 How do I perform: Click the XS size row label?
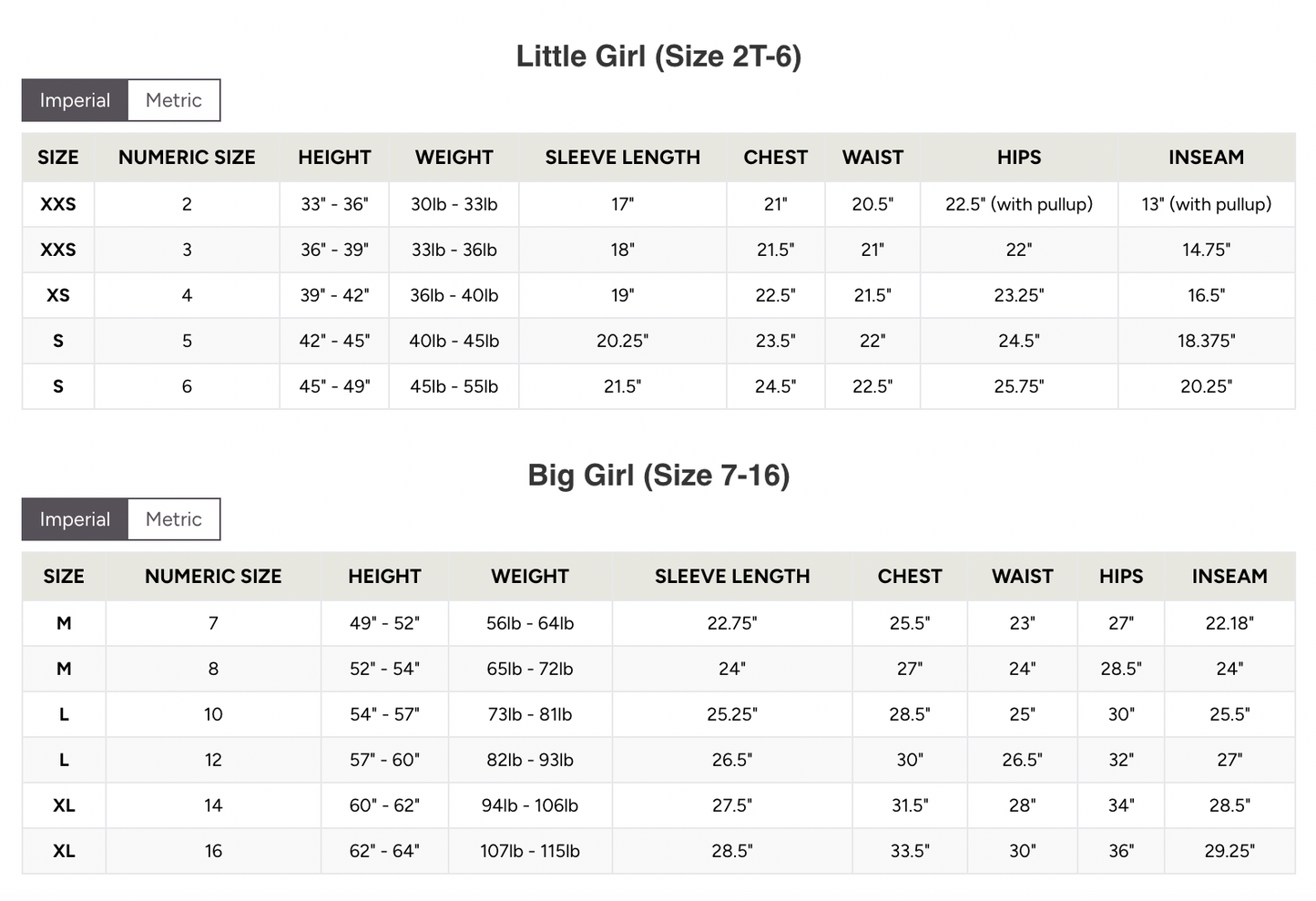[58, 295]
